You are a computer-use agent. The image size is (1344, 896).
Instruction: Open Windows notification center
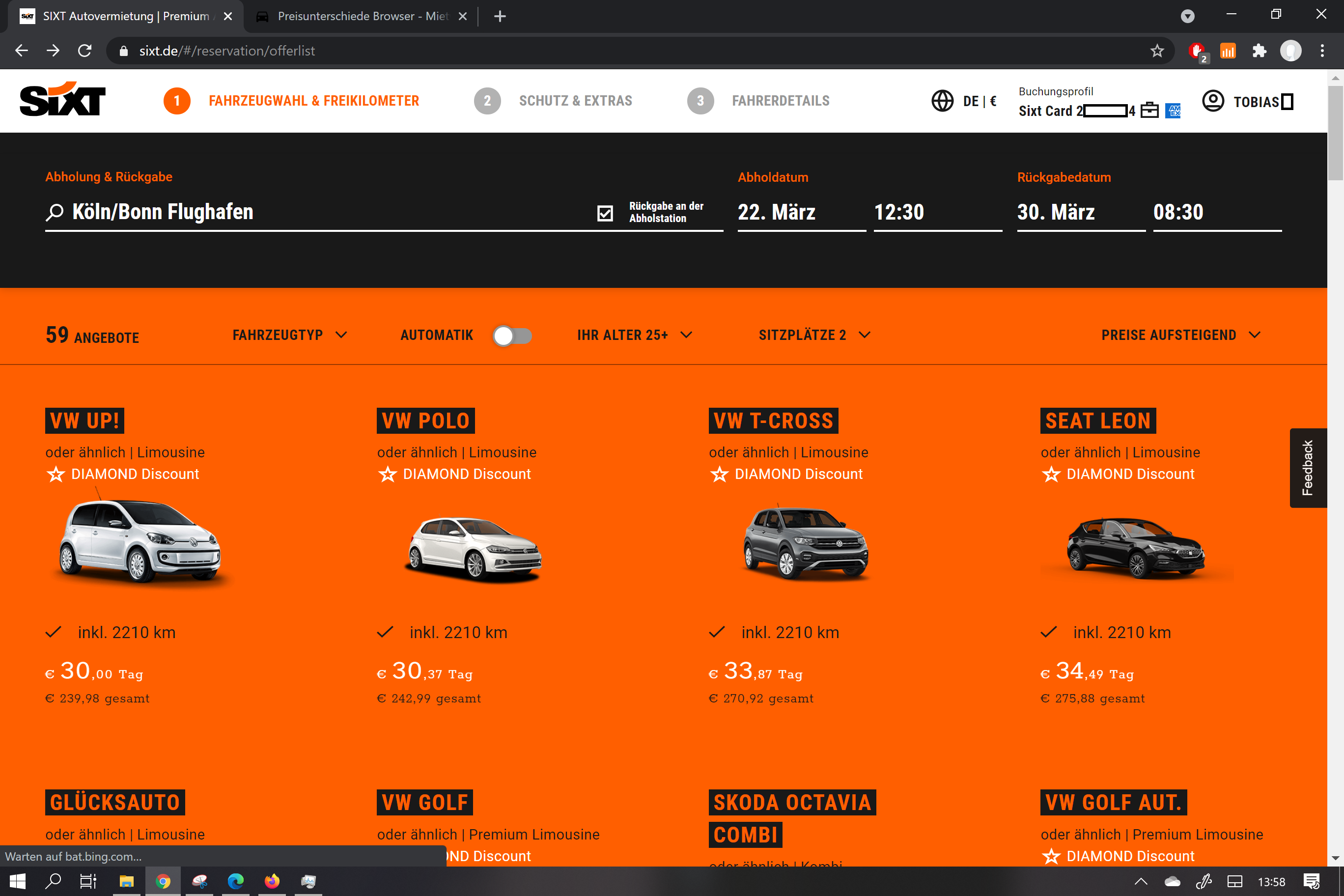(x=1312, y=881)
